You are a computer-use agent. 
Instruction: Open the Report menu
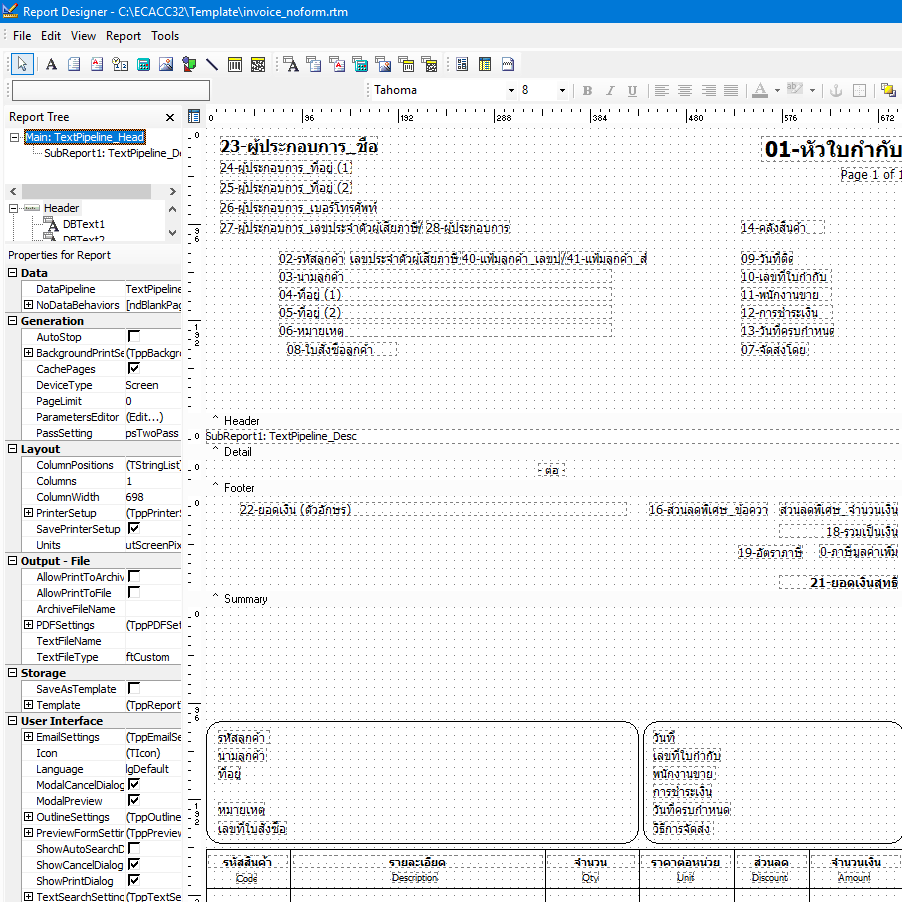click(x=124, y=36)
